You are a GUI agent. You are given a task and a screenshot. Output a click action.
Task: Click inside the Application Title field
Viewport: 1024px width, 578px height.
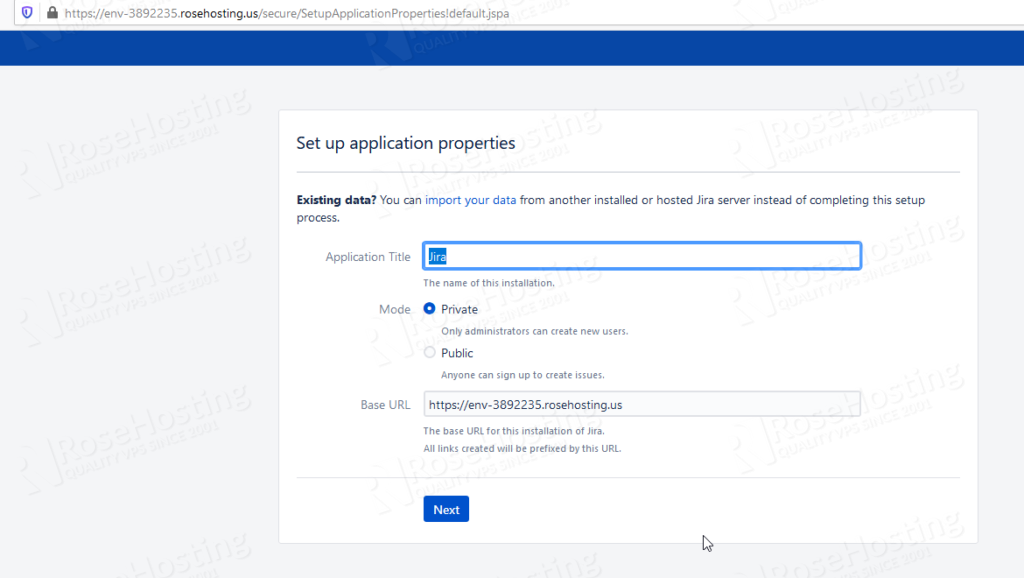pyautogui.click(x=640, y=255)
